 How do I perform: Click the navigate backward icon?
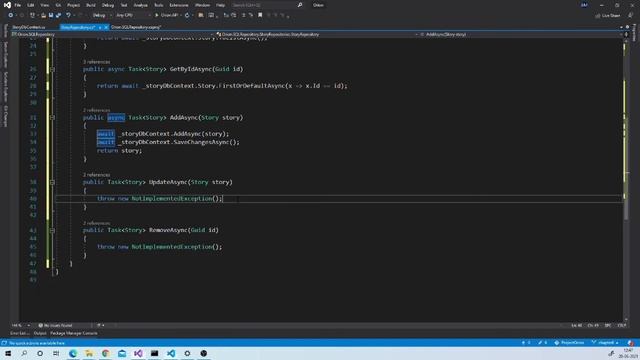click(x=11, y=16)
